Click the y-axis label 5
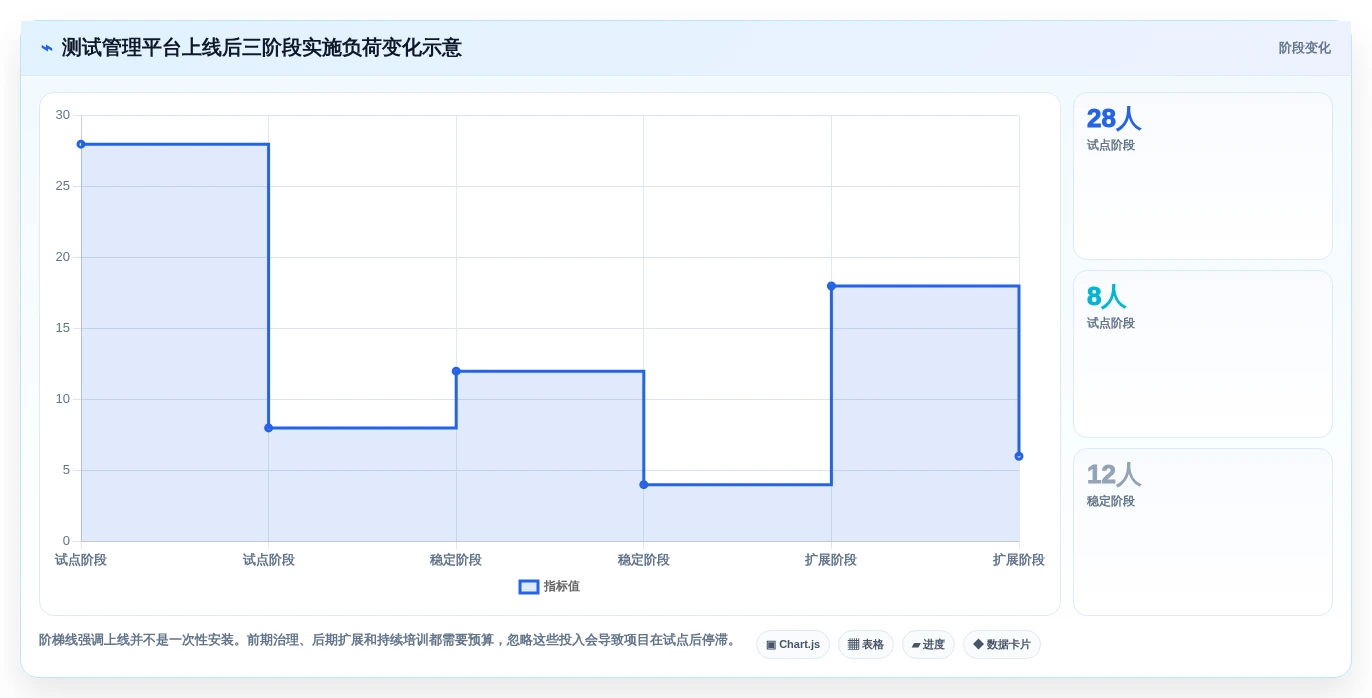This screenshot has height=698, width=1372. click(x=66, y=470)
